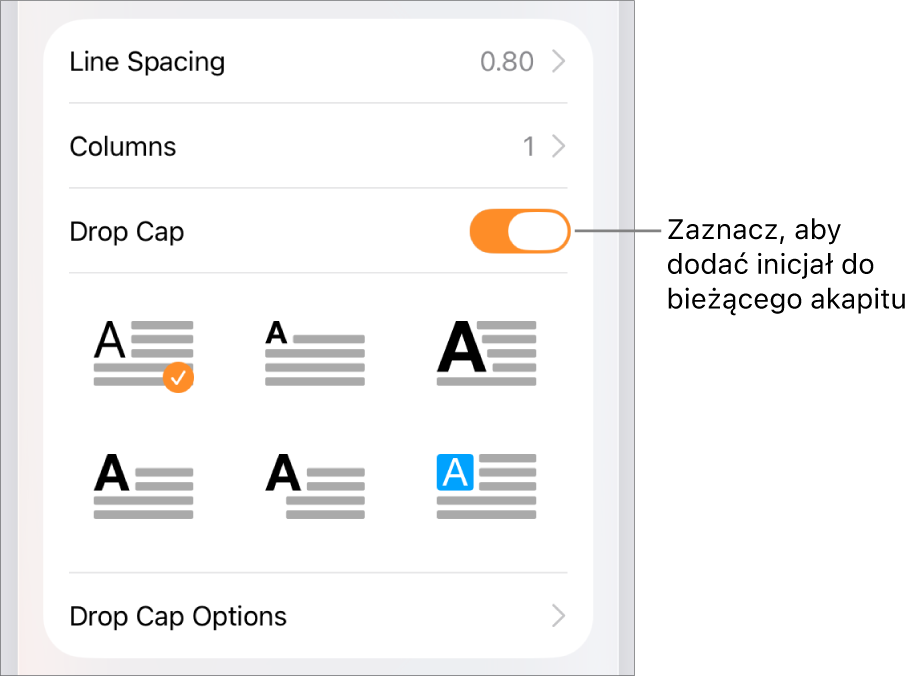Choose the hanging margin A drop cap style
Screen dimensions: 913x676
point(315,487)
